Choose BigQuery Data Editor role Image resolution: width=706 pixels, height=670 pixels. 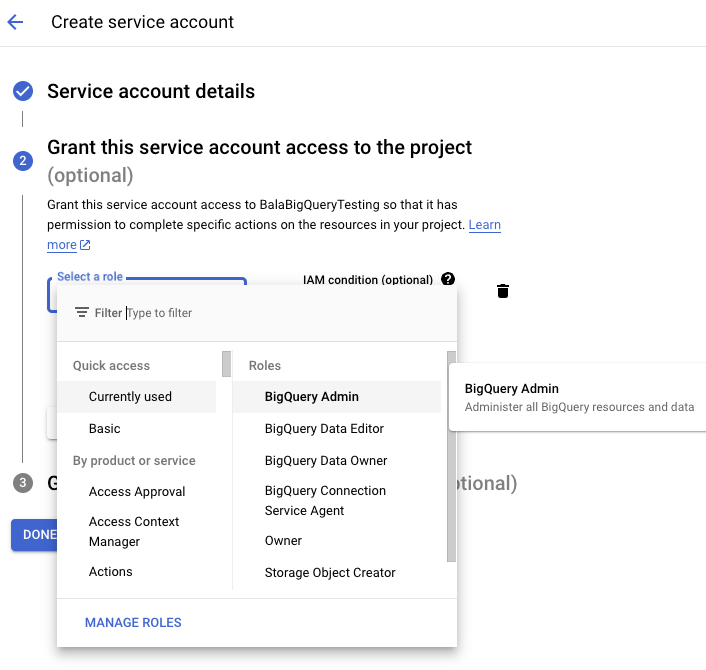point(337,428)
